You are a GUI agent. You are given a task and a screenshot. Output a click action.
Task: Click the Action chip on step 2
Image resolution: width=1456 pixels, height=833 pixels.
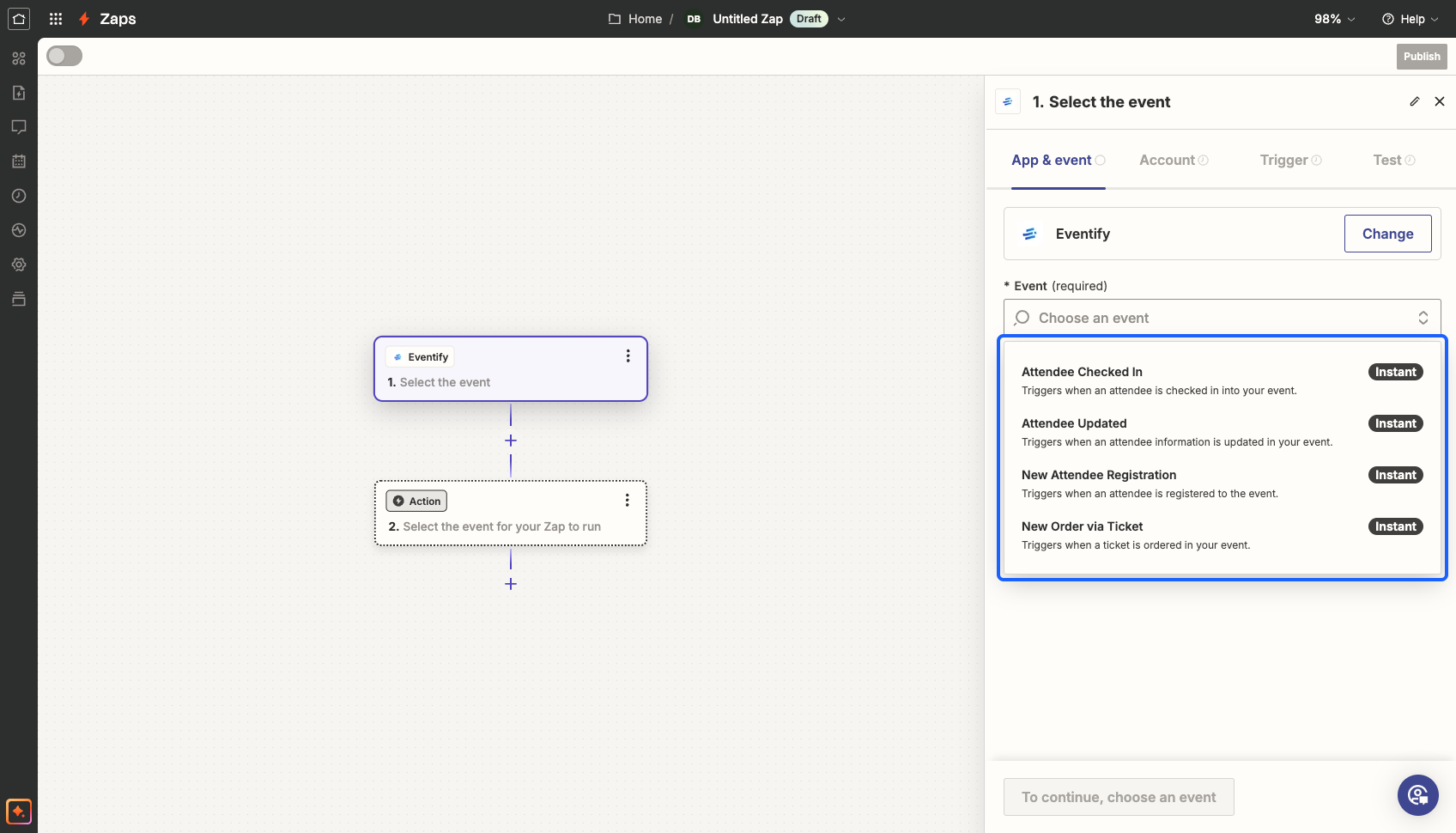pos(416,501)
